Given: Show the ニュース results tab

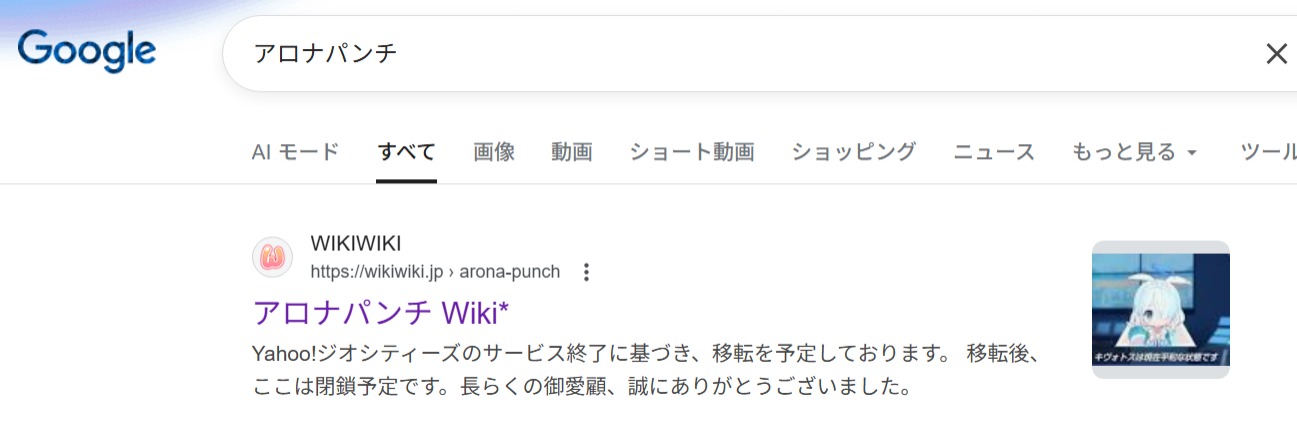Looking at the screenshot, I should coord(994,152).
